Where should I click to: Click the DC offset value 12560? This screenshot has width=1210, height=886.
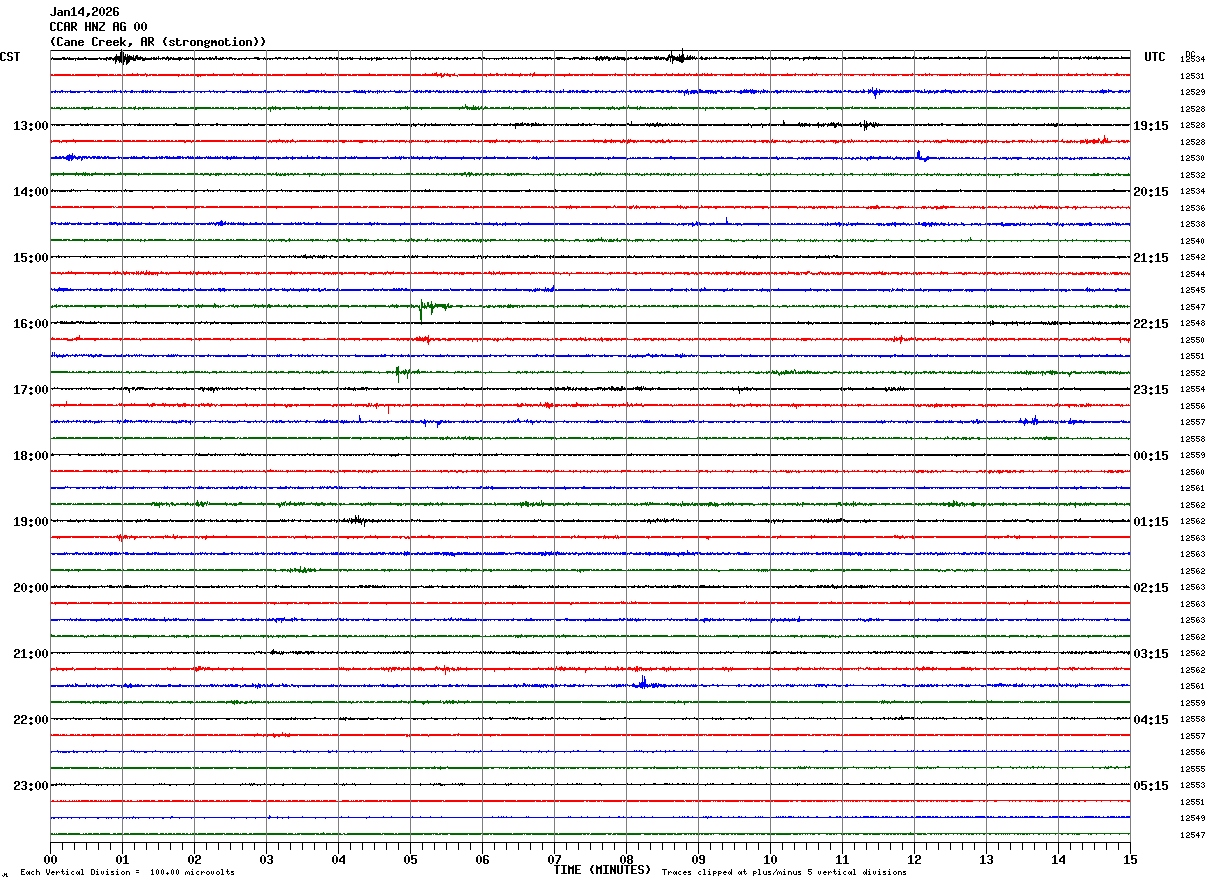tap(1192, 472)
